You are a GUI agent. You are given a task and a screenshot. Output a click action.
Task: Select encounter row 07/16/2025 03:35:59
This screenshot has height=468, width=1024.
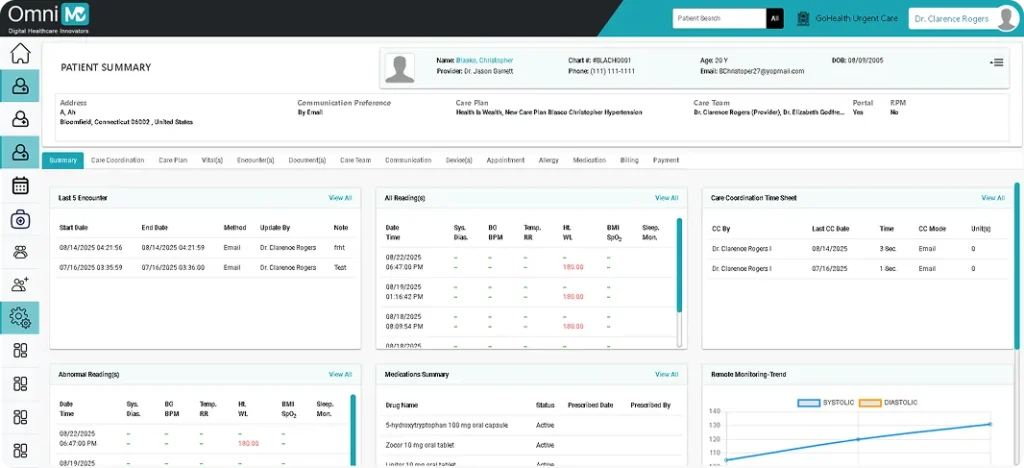pyautogui.click(x=205, y=268)
